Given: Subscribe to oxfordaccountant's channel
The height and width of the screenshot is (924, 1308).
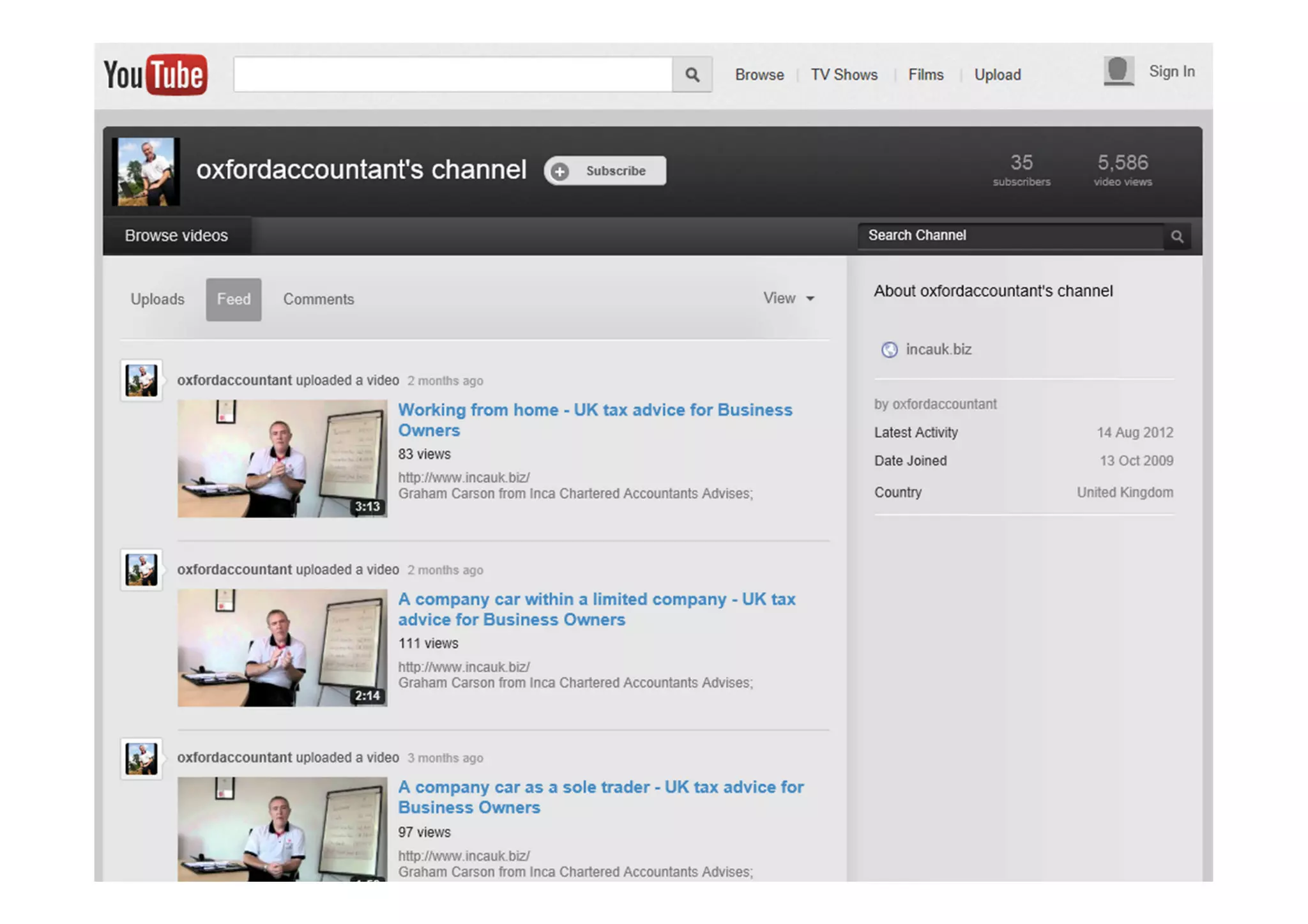Looking at the screenshot, I should point(605,171).
